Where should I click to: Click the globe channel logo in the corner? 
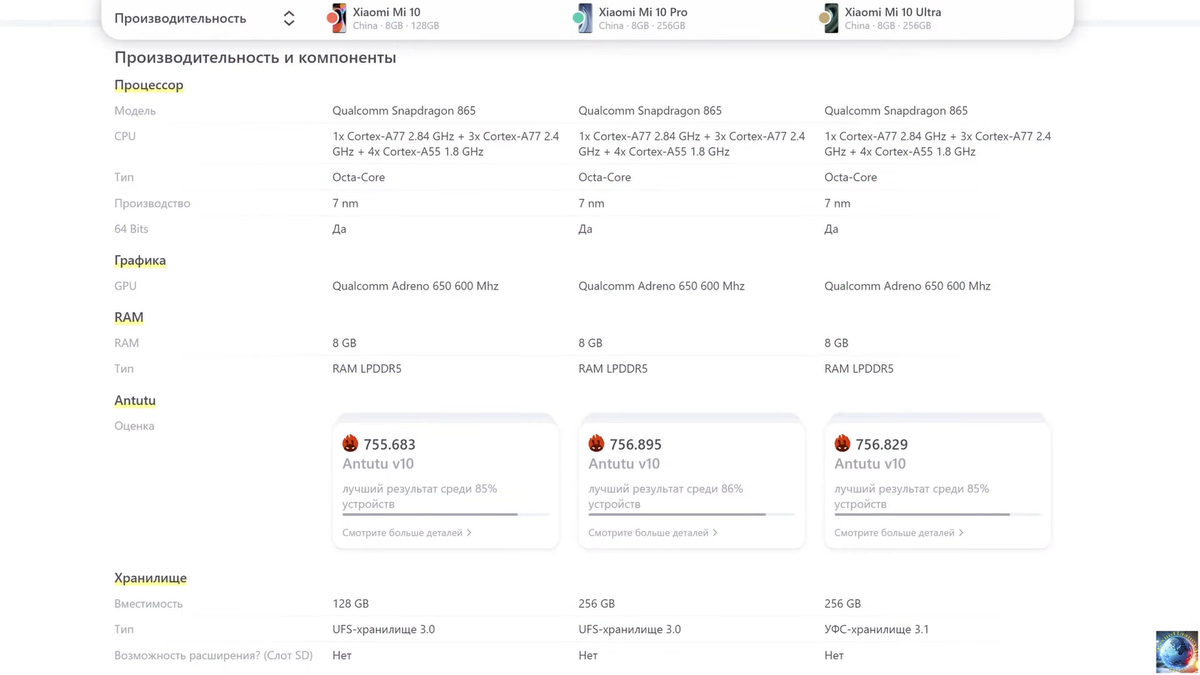1176,651
